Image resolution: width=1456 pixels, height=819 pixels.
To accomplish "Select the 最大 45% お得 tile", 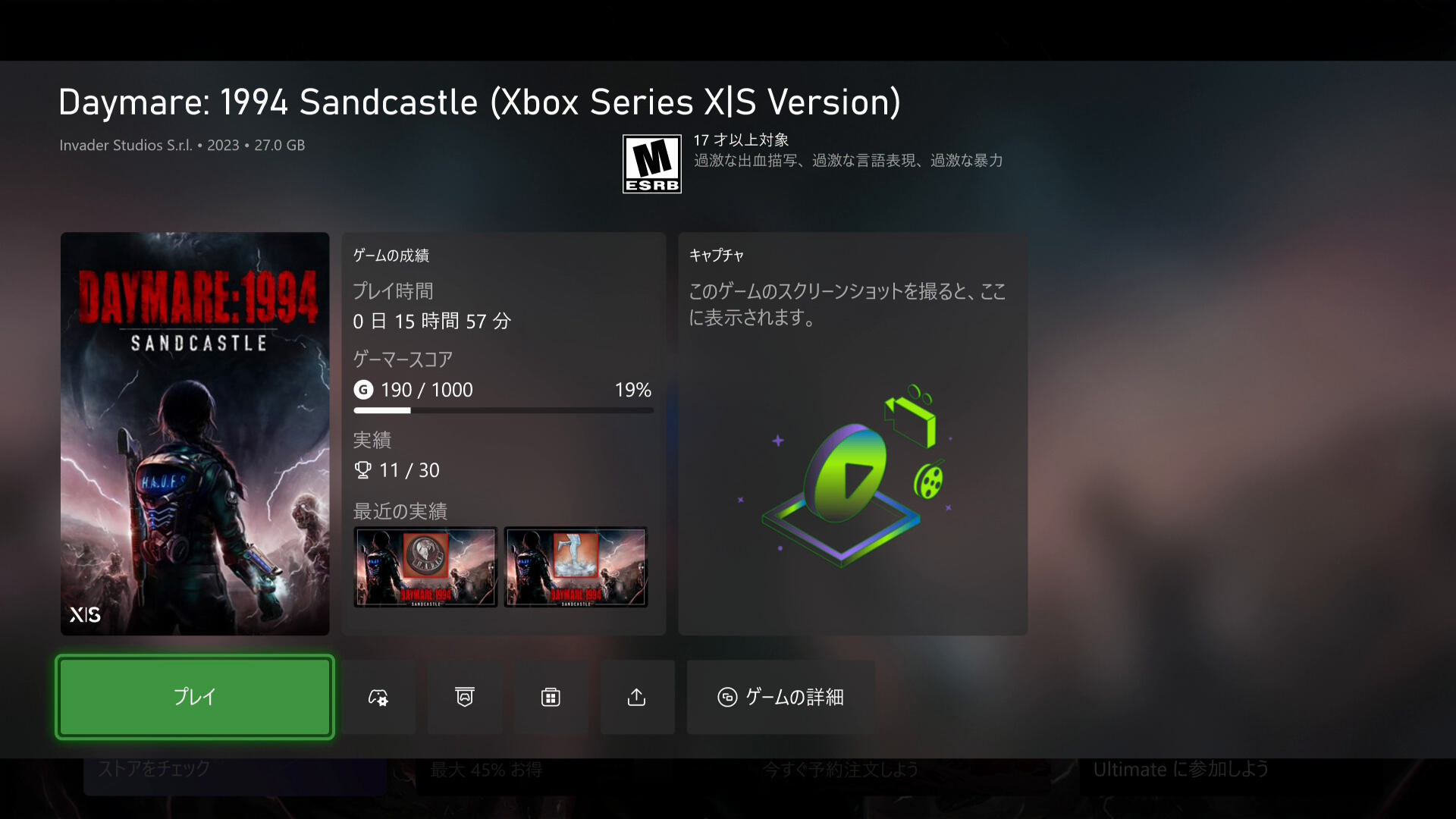I will pos(487,770).
